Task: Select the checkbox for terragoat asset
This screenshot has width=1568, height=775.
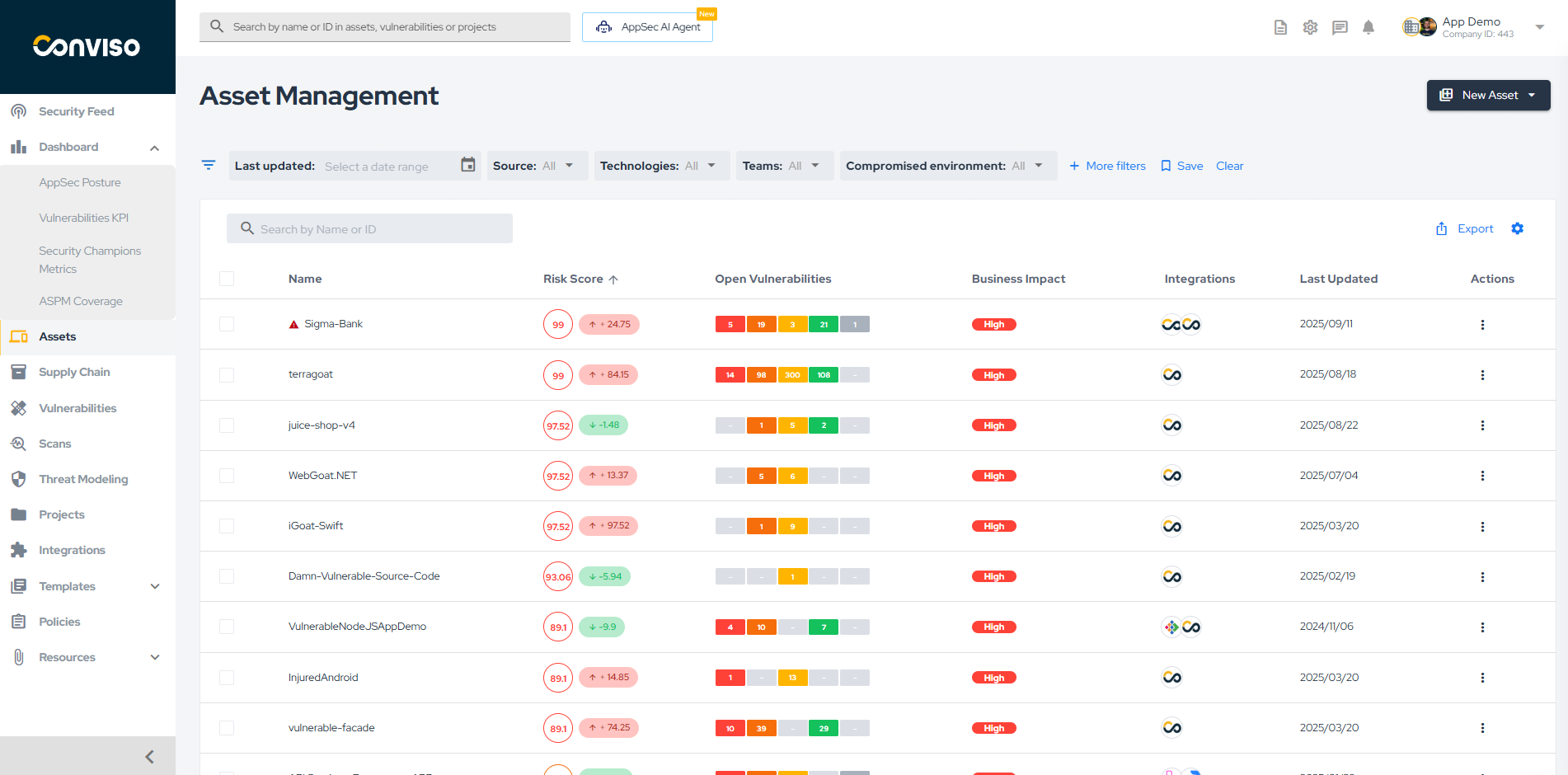Action: pos(227,374)
